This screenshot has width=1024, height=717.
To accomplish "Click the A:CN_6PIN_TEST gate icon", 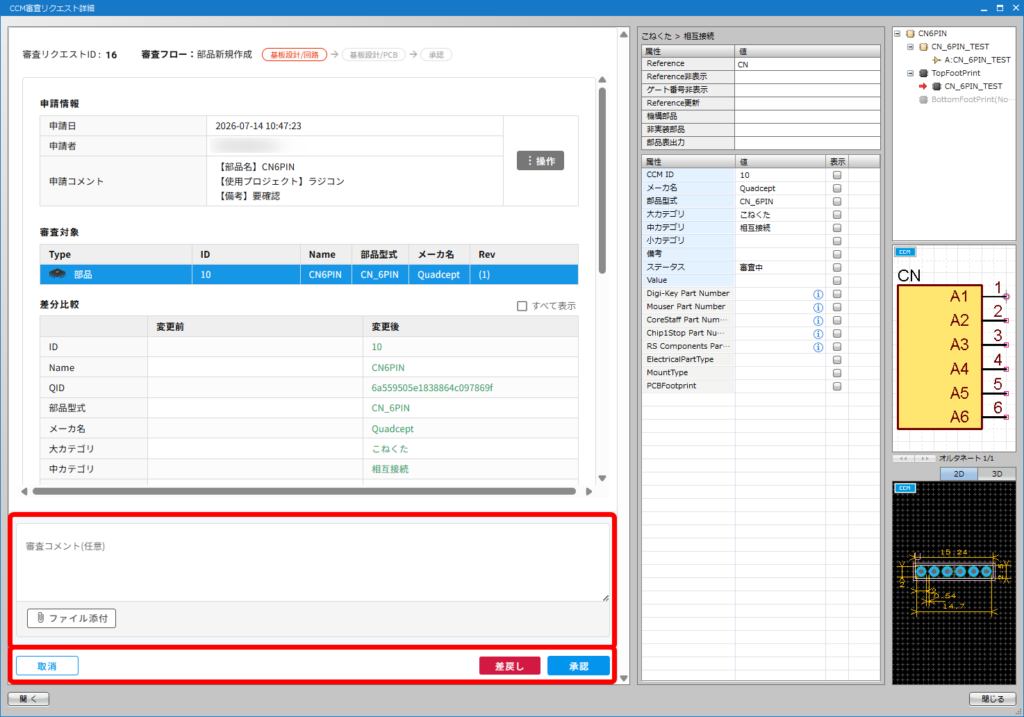I will 936,60.
